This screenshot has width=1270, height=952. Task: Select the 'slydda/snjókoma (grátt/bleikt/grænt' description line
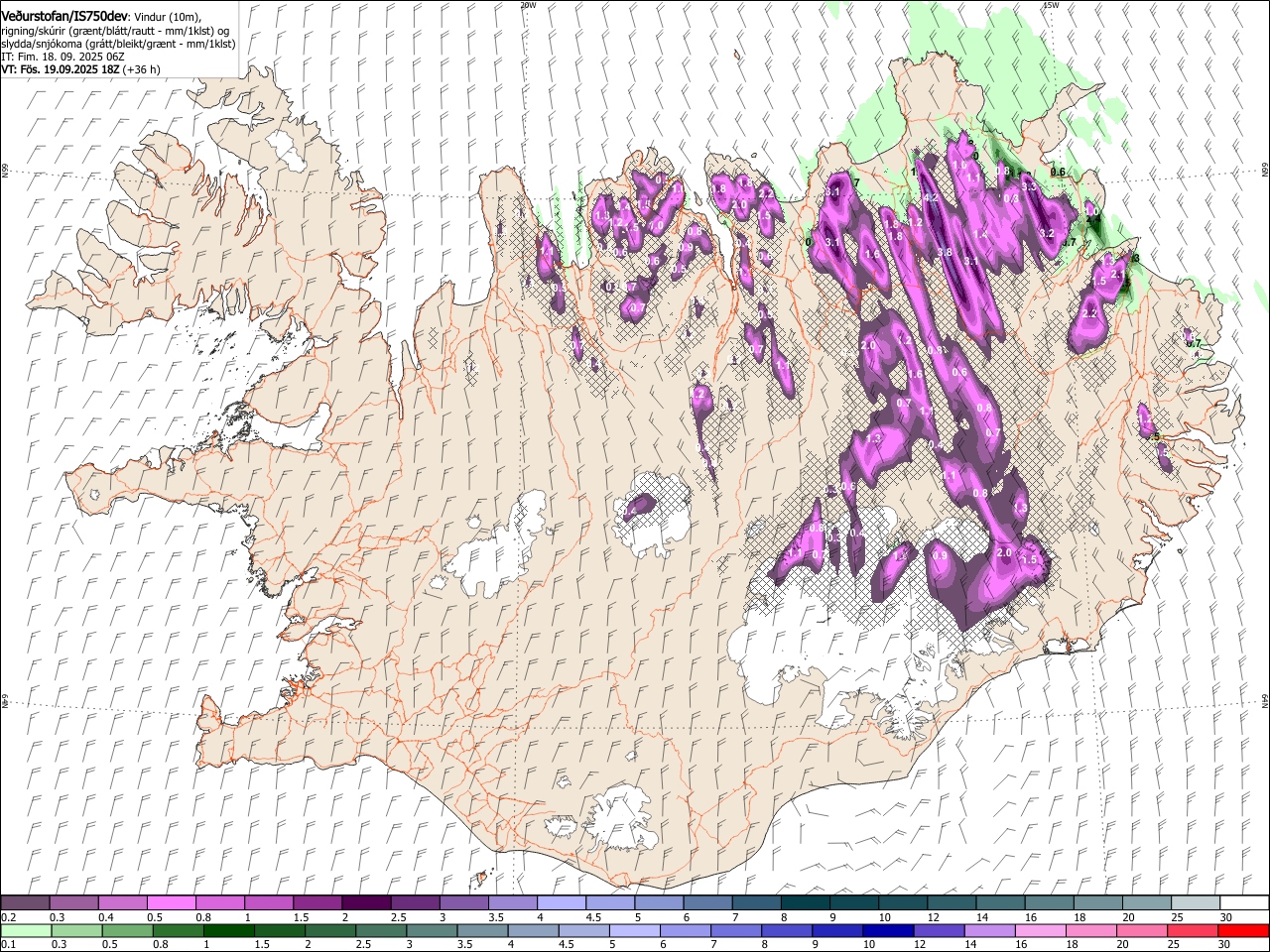click(118, 44)
